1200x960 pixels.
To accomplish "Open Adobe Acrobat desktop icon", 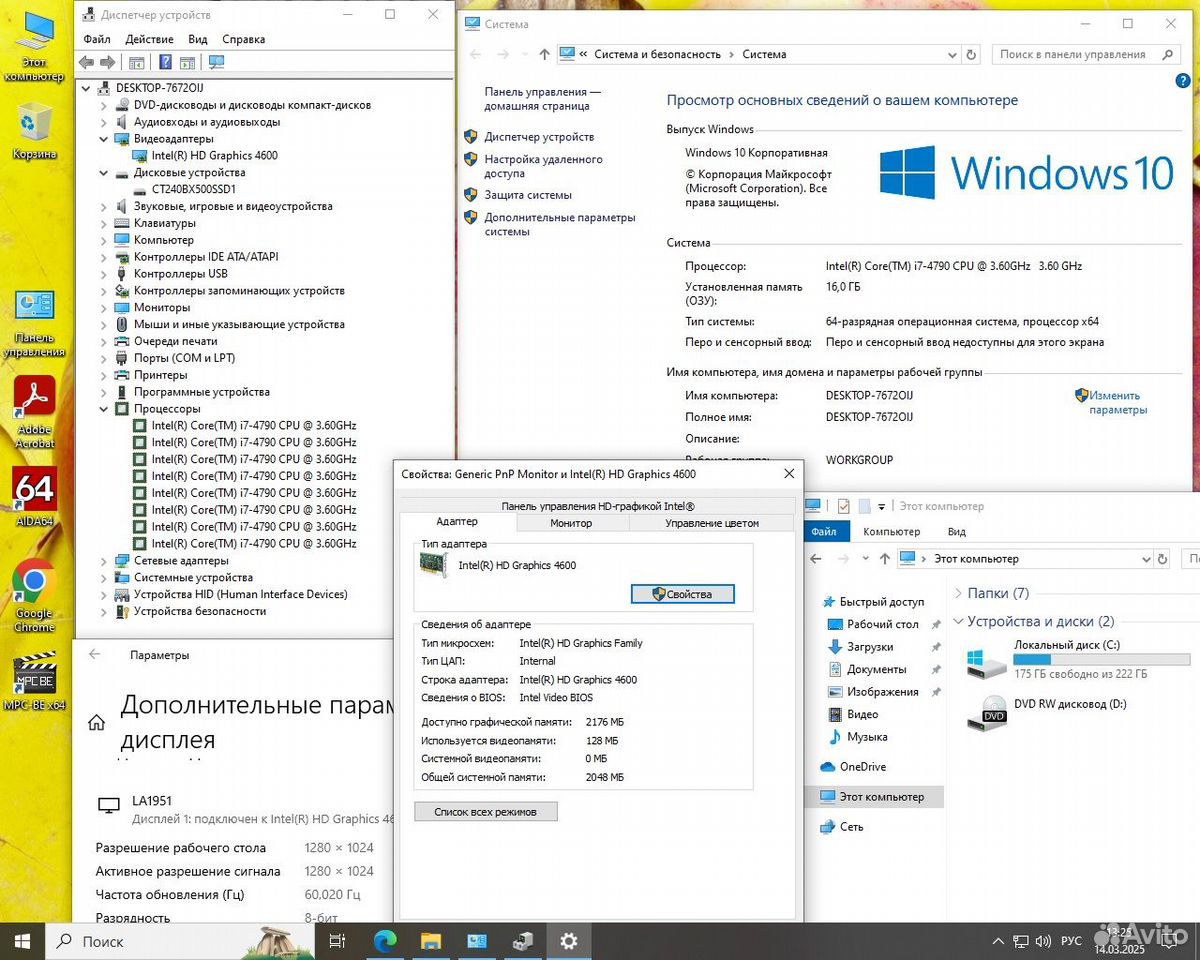I will (x=35, y=410).
